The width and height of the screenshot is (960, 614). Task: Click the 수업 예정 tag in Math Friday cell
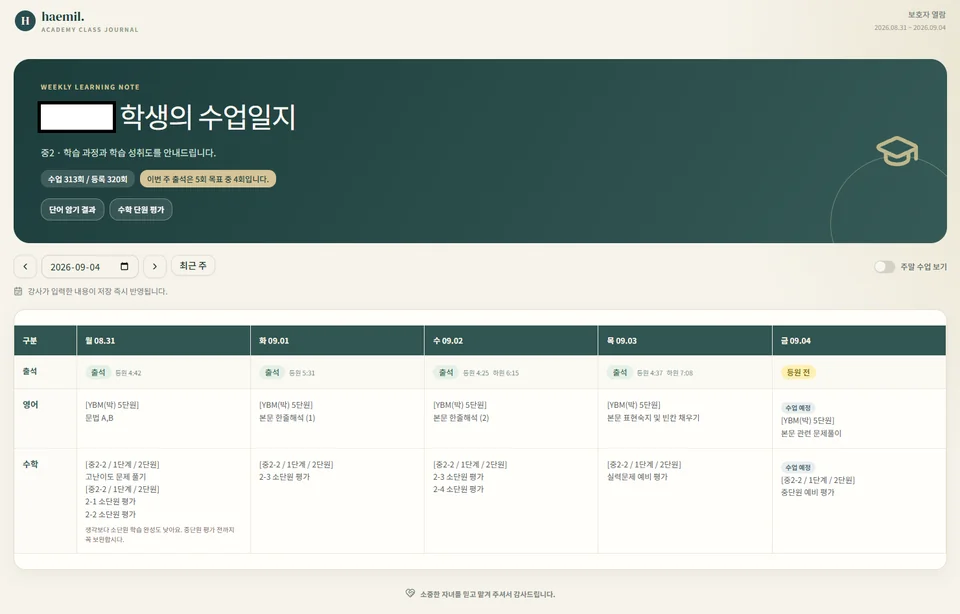798,467
